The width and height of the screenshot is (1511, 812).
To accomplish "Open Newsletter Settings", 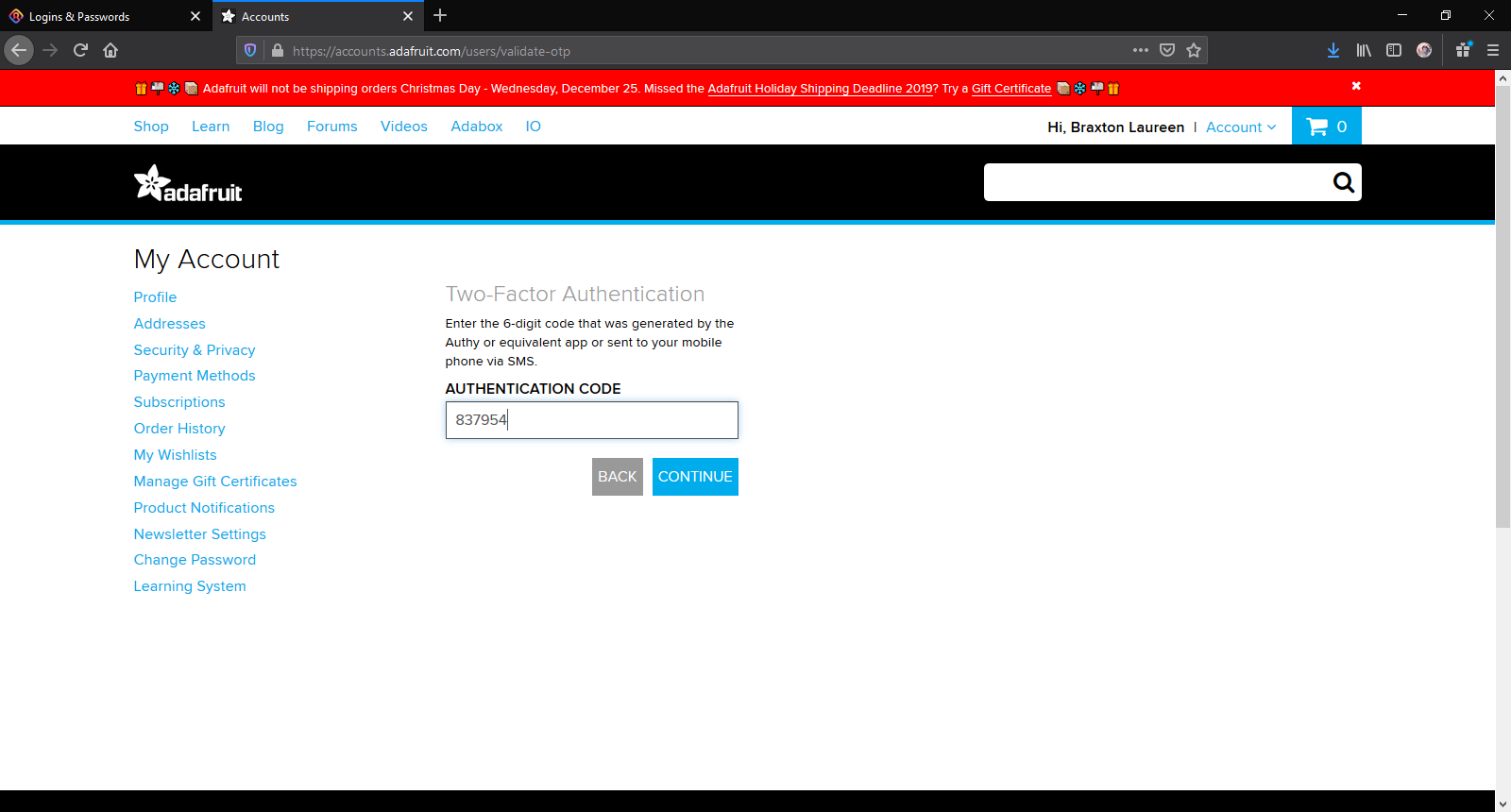I will click(200, 534).
